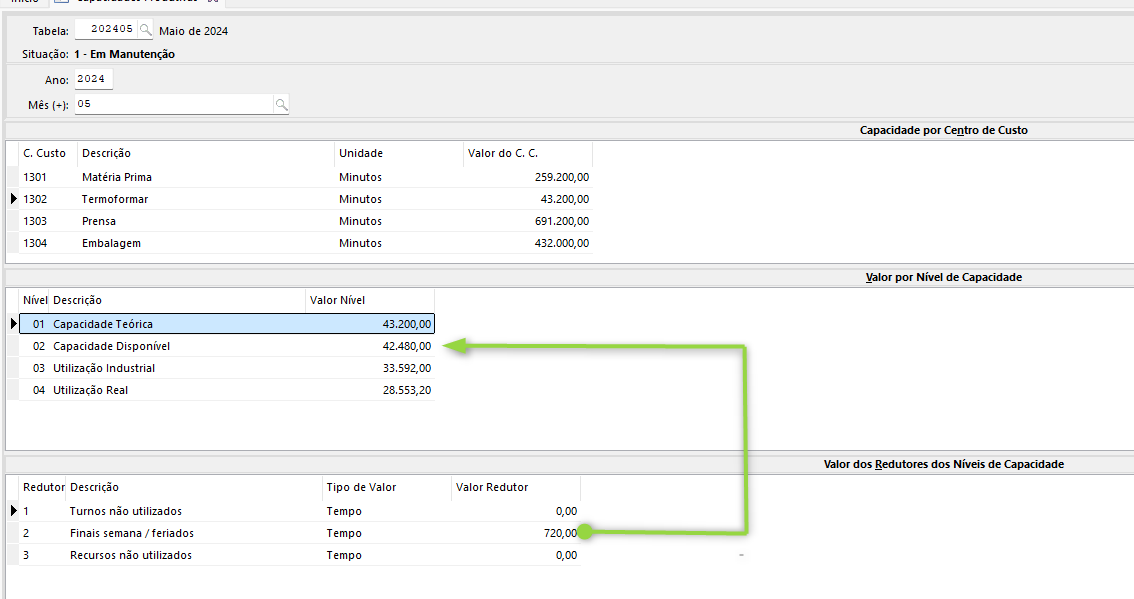1134x599 pixels.
Task: Click the Unidade column header
Action: [397, 153]
